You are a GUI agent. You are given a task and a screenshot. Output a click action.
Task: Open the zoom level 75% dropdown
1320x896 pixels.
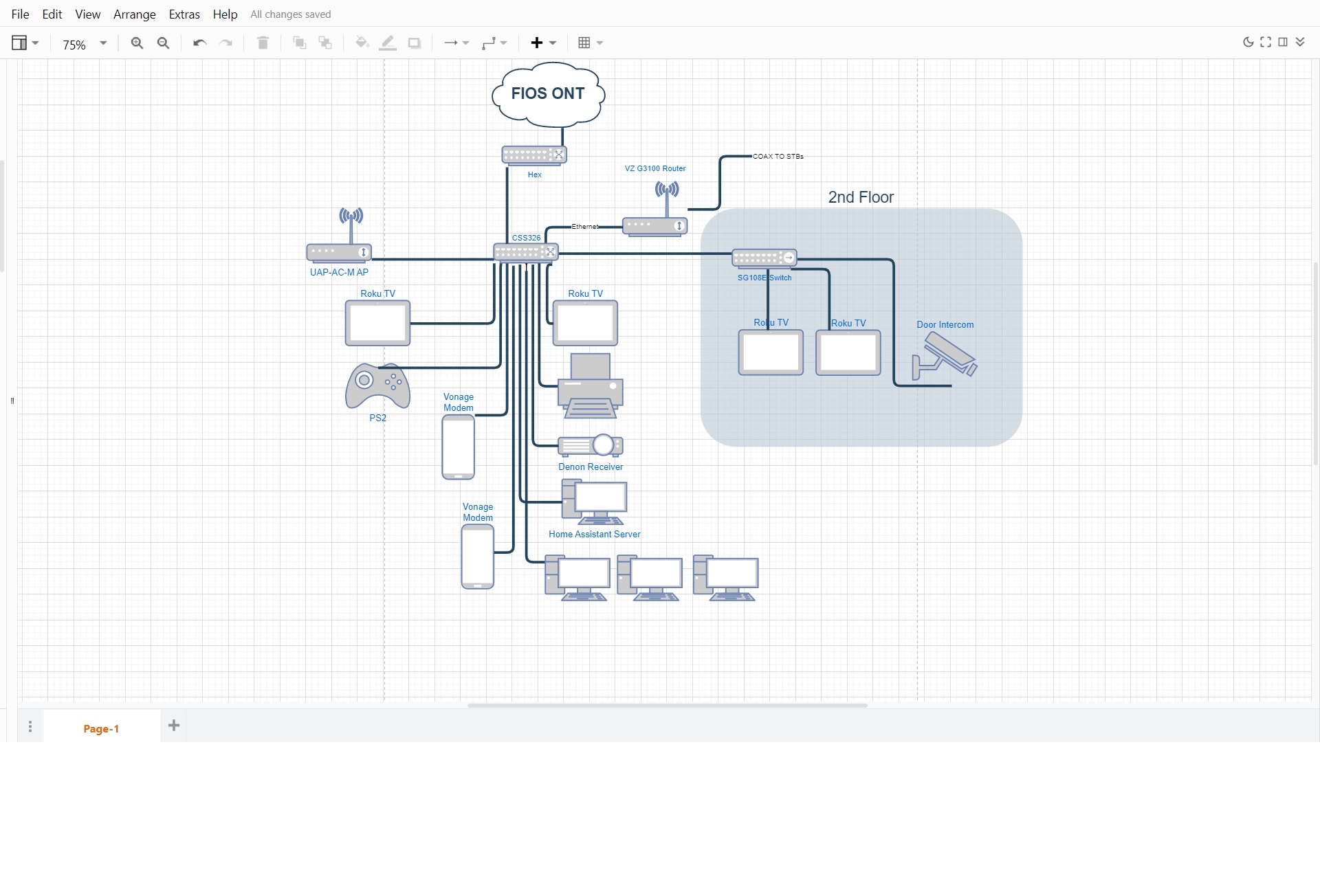pyautogui.click(x=82, y=44)
